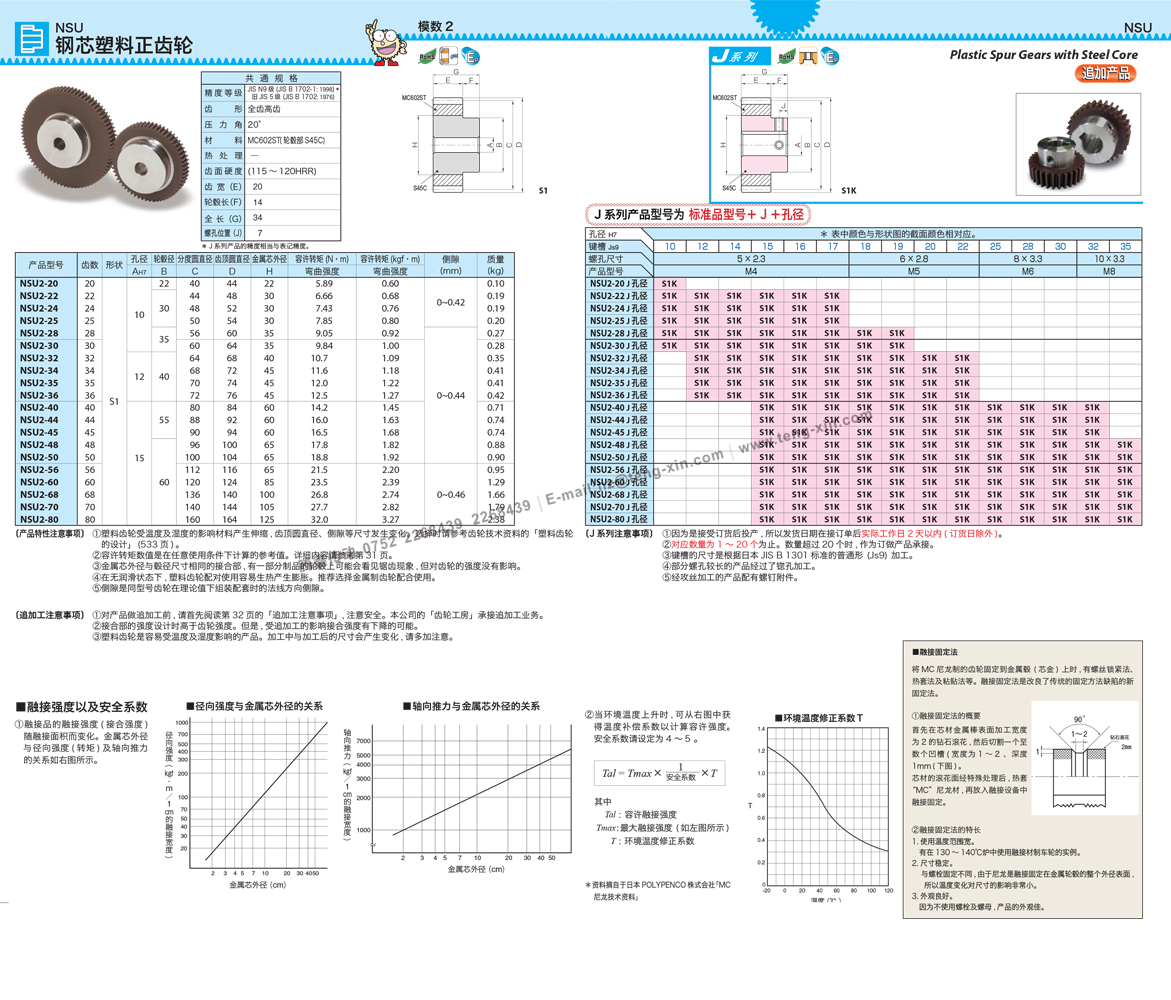Click the NSU2-40 J孔径 row label
The height and width of the screenshot is (1000, 1171).
coord(618,408)
